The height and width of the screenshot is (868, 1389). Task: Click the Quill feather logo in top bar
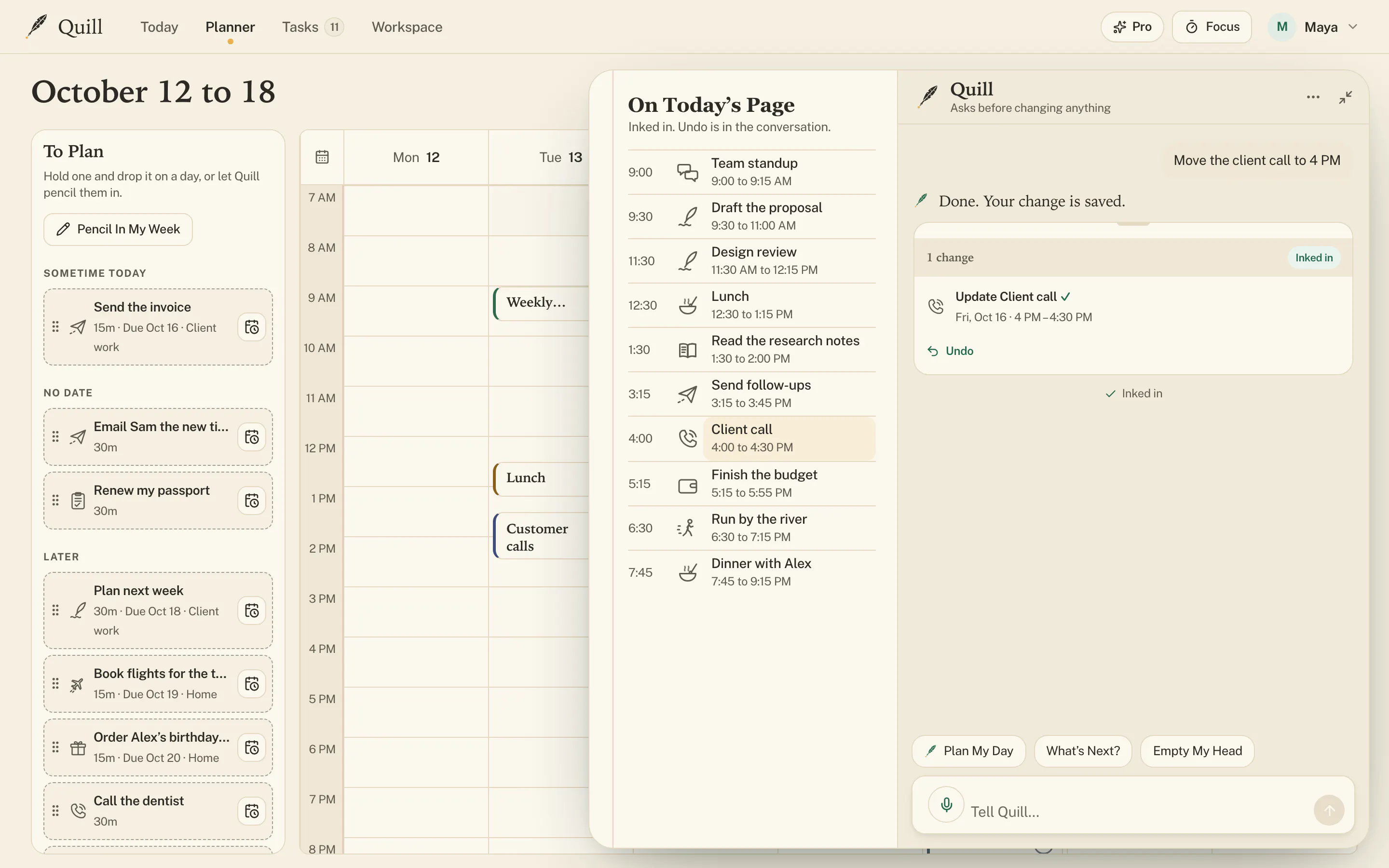click(37, 27)
